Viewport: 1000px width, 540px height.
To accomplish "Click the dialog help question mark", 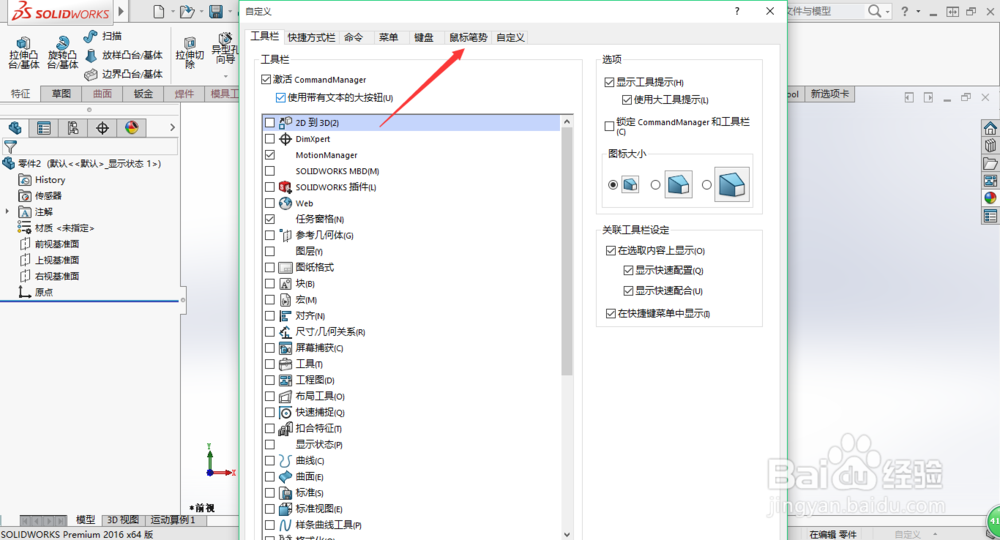I will pos(737,11).
